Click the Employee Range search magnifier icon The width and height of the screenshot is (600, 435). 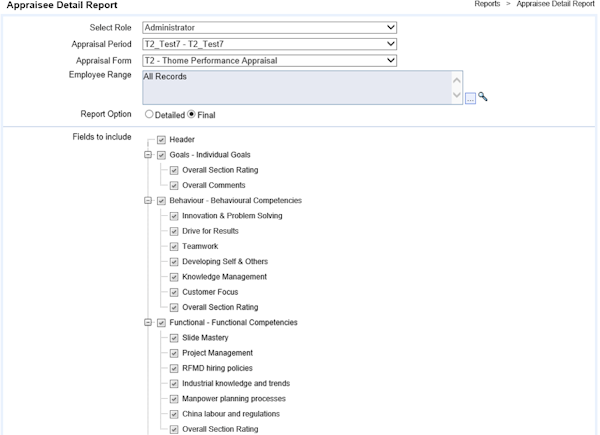coord(483,97)
